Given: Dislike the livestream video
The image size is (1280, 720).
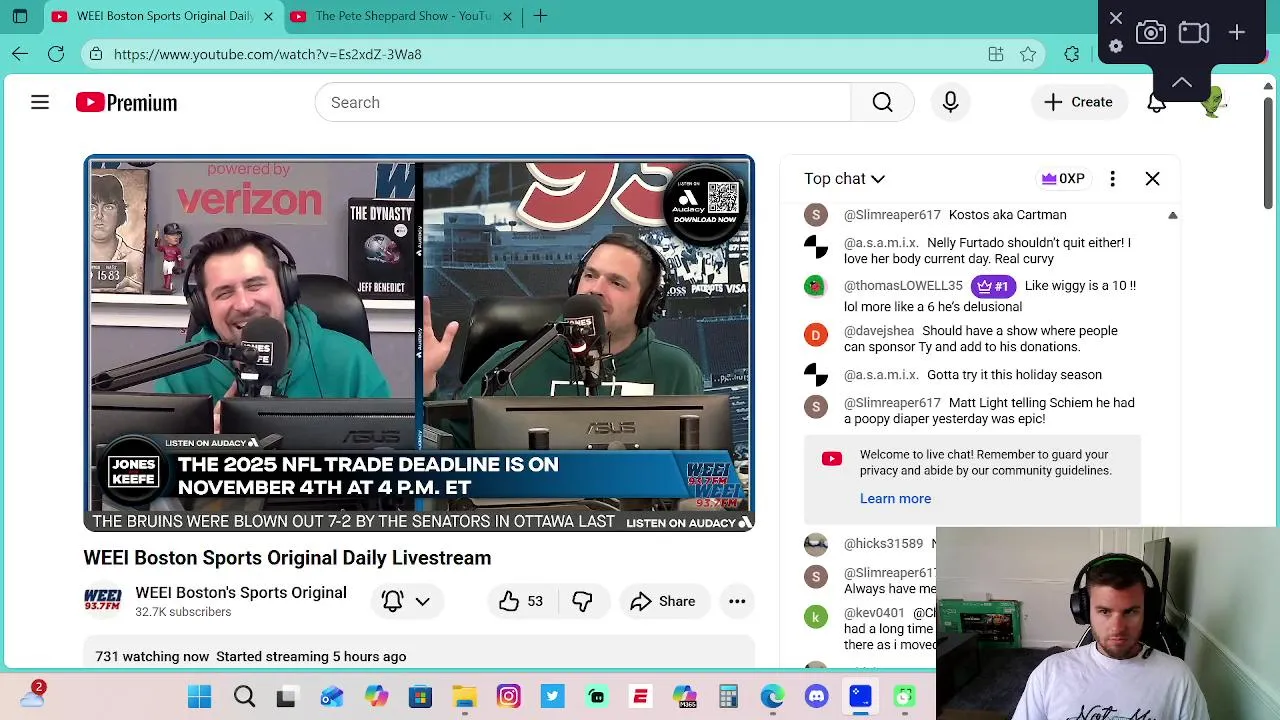Looking at the screenshot, I should point(582,601).
